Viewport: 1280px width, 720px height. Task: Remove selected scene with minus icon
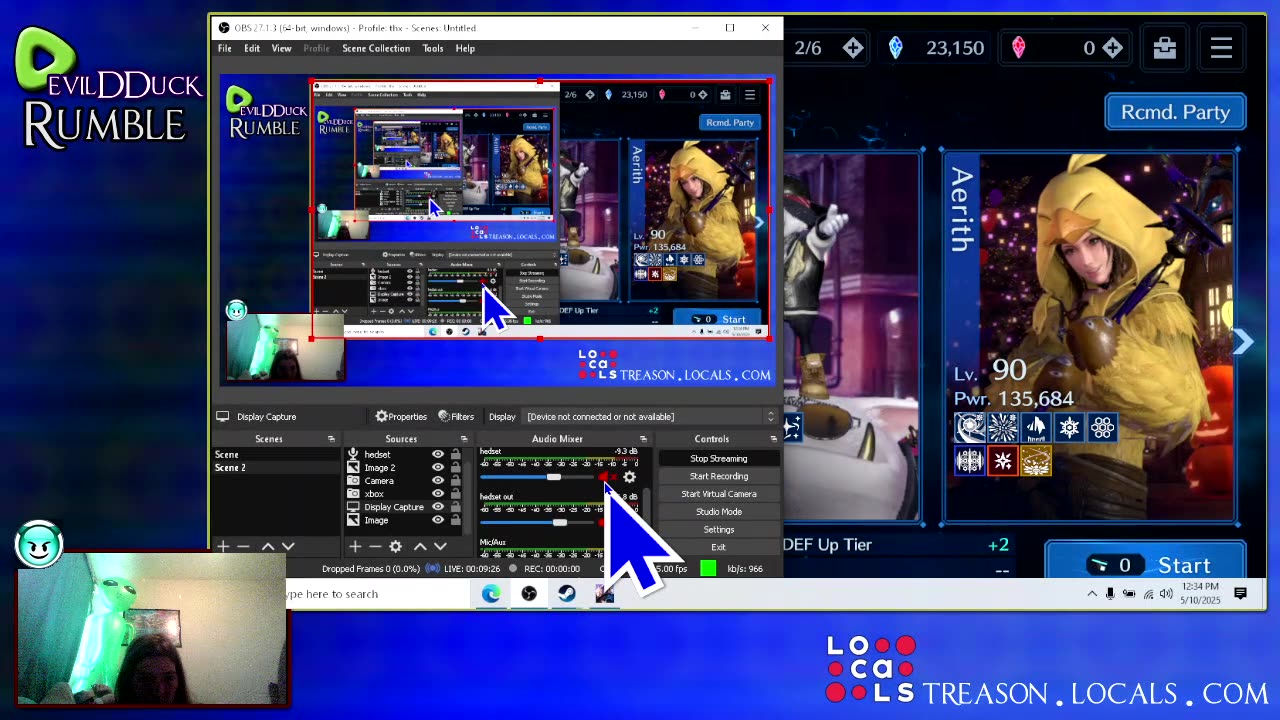(x=243, y=546)
